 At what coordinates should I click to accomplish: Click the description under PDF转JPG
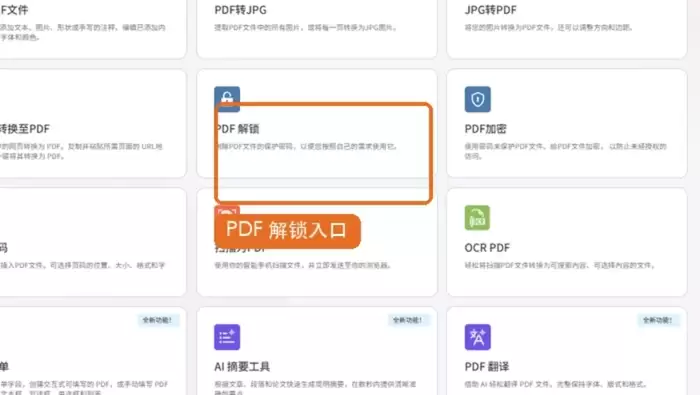[x=306, y=27]
